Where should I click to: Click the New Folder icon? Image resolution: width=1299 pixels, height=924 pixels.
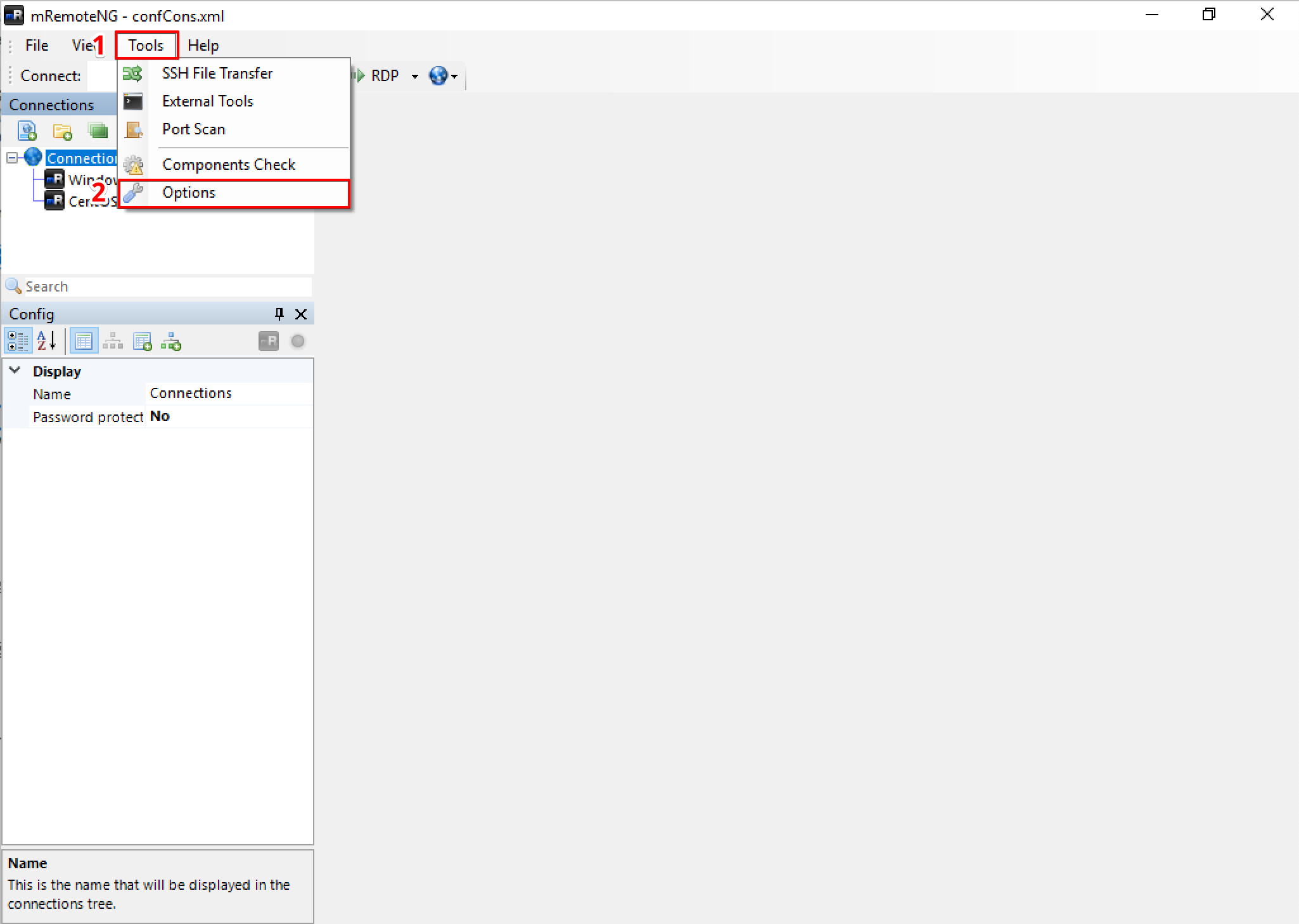point(62,131)
